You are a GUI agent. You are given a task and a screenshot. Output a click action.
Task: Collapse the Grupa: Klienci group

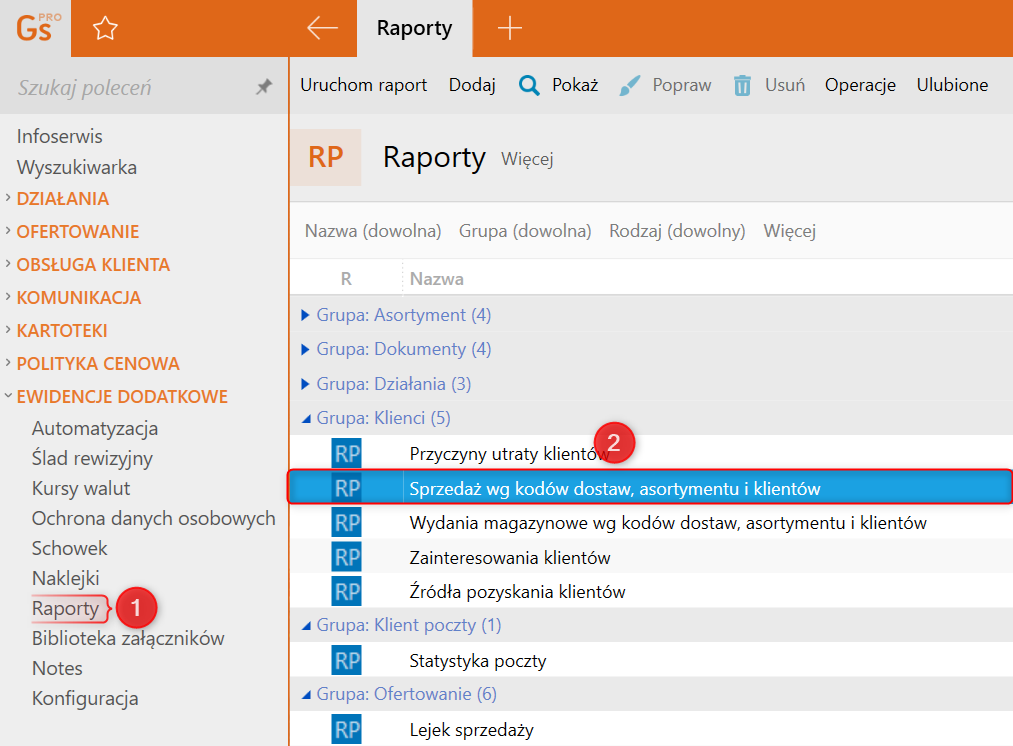(306, 419)
